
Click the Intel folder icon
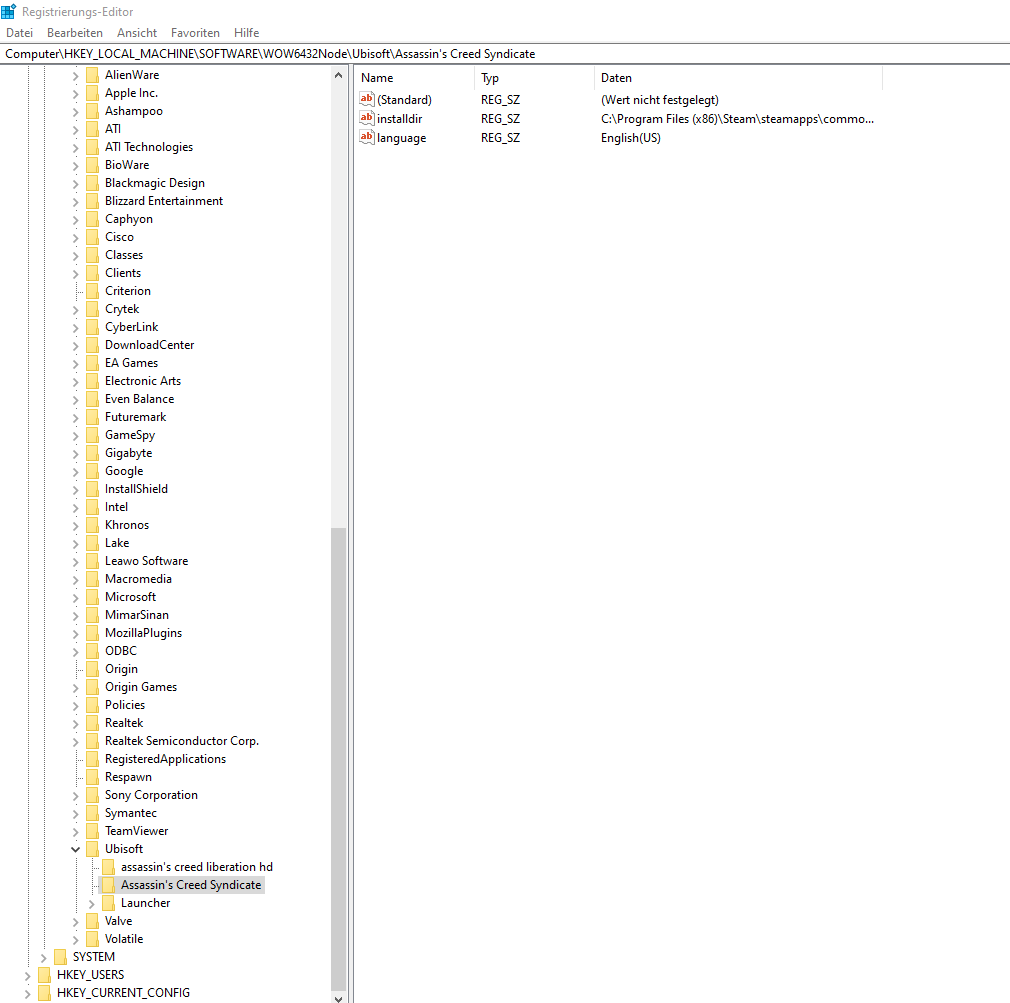(93, 507)
